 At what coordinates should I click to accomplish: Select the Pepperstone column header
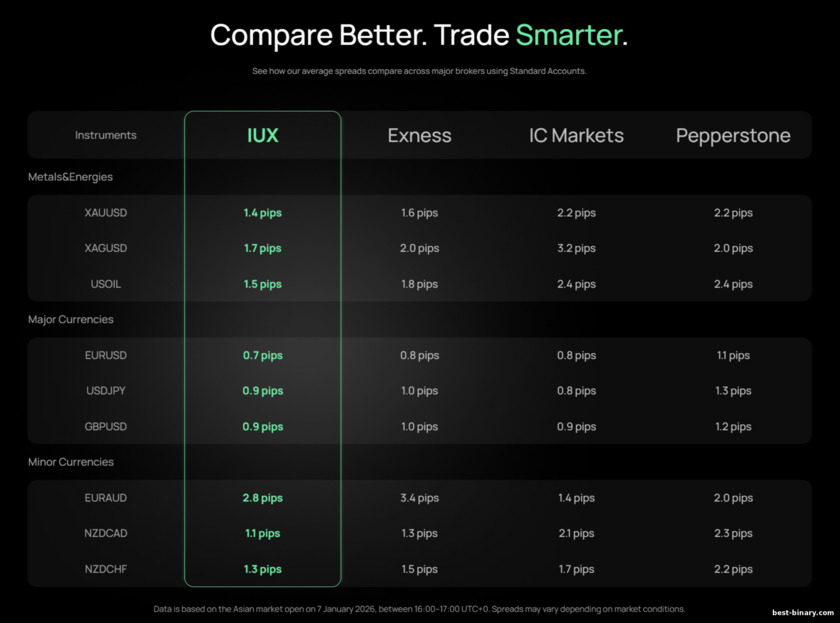[x=733, y=135]
